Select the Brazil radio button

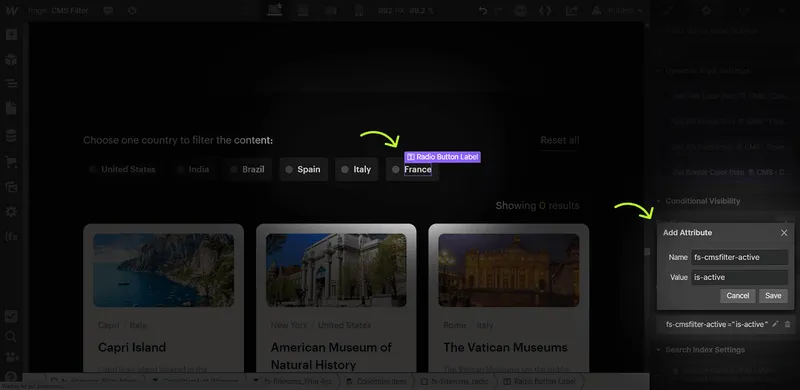(234, 169)
